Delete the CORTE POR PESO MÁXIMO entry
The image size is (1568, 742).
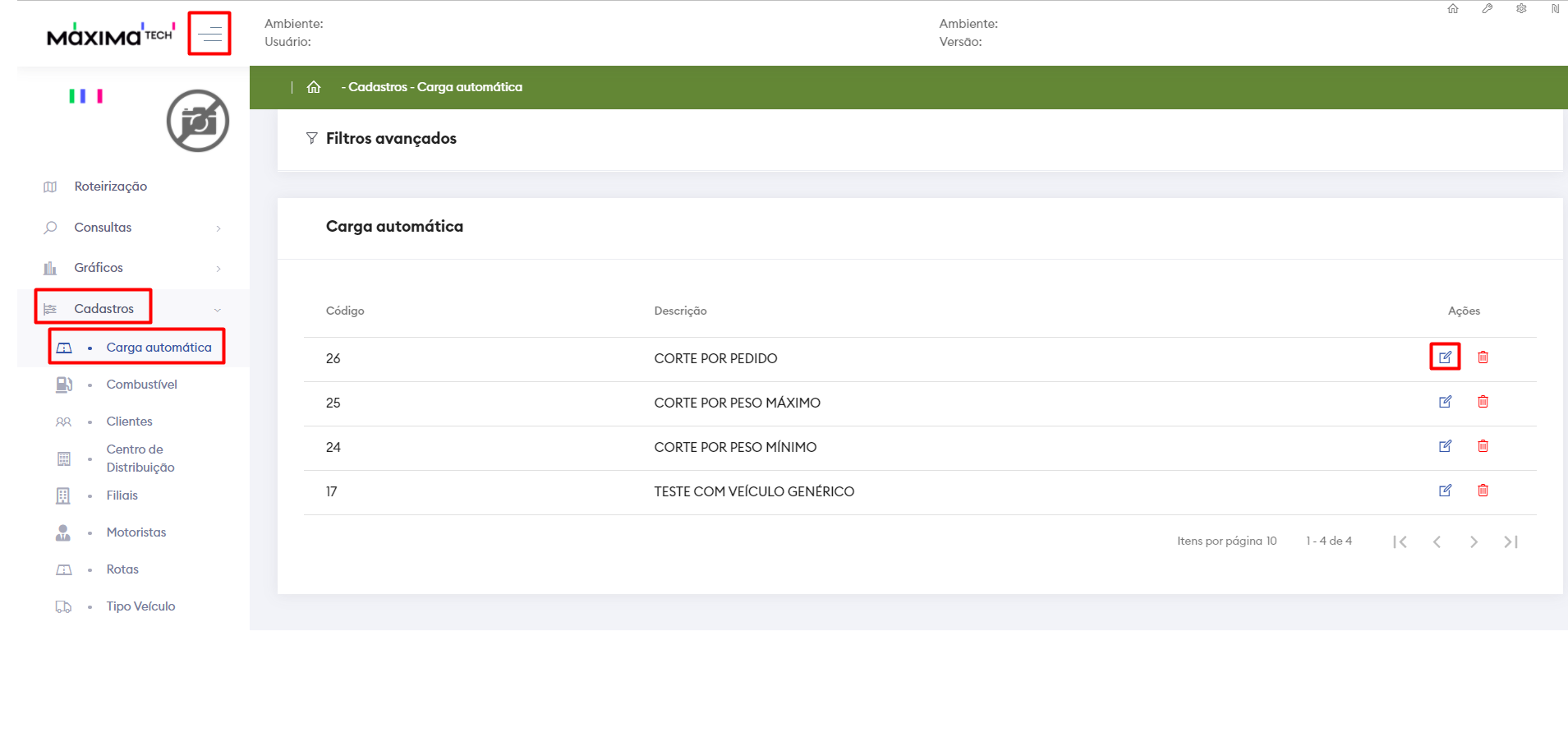pos(1483,402)
